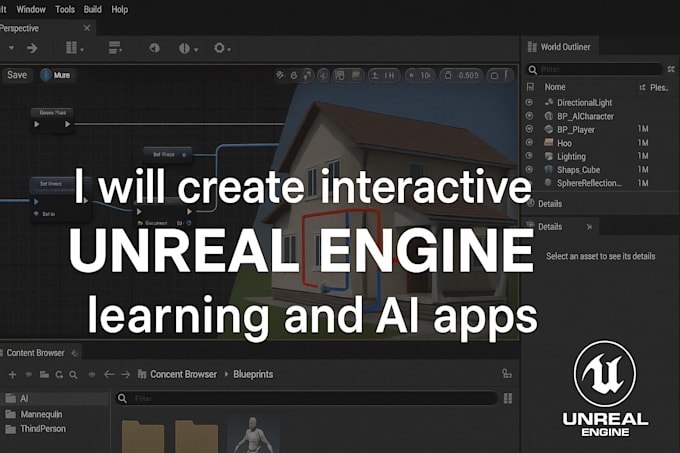This screenshot has height=453, width=680.
Task: Click the refresh icon in Content Browser toolbar
Action: click(59, 375)
